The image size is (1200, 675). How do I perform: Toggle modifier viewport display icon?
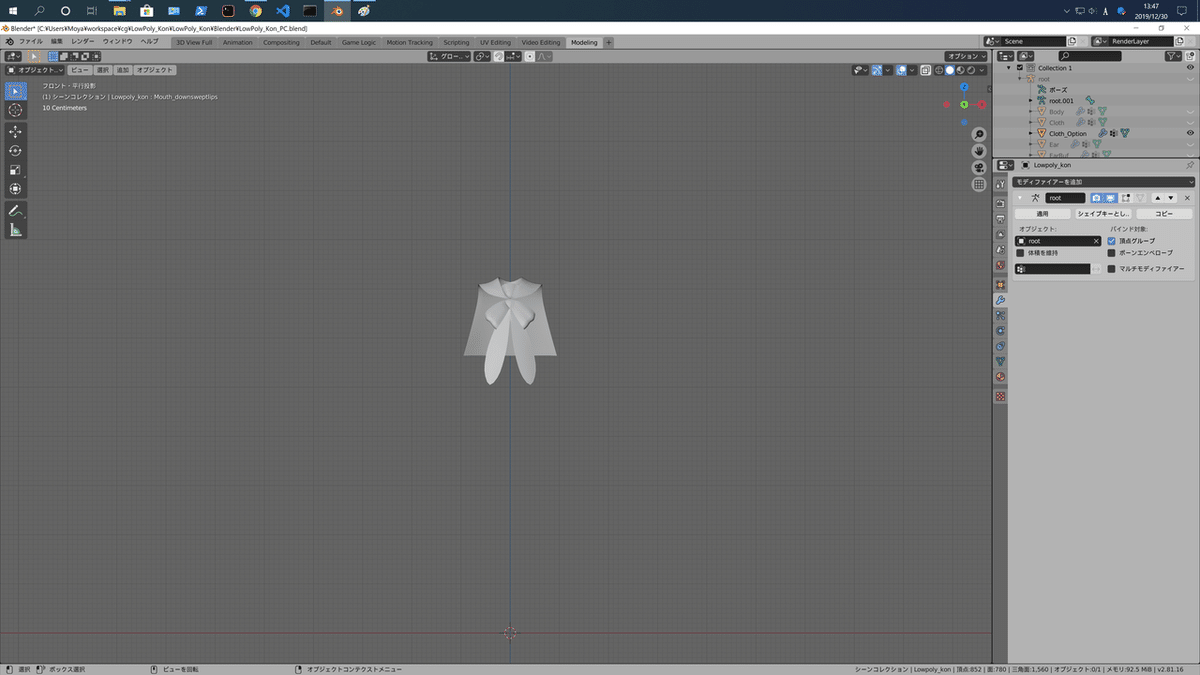coord(1111,198)
